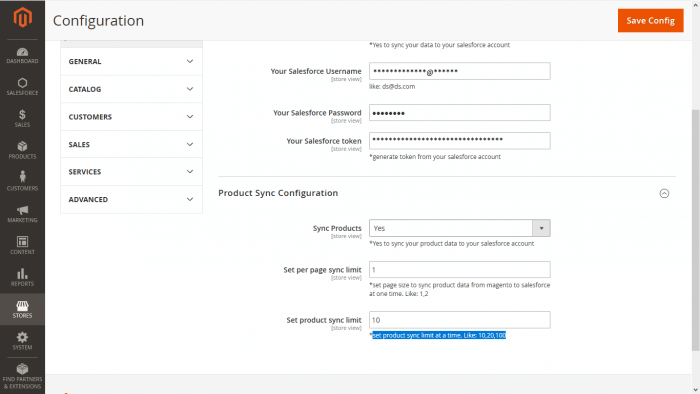This screenshot has height=394, width=700.
Task: Click the 'set page size to sync' hint
Action: tap(459, 289)
